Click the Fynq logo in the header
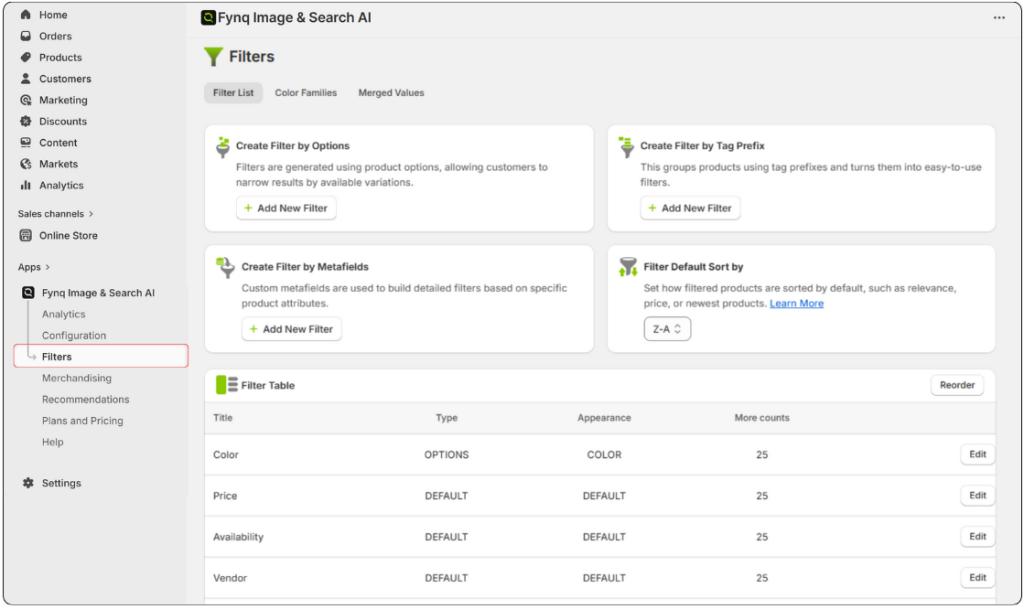The image size is (1024, 609). coord(208,18)
